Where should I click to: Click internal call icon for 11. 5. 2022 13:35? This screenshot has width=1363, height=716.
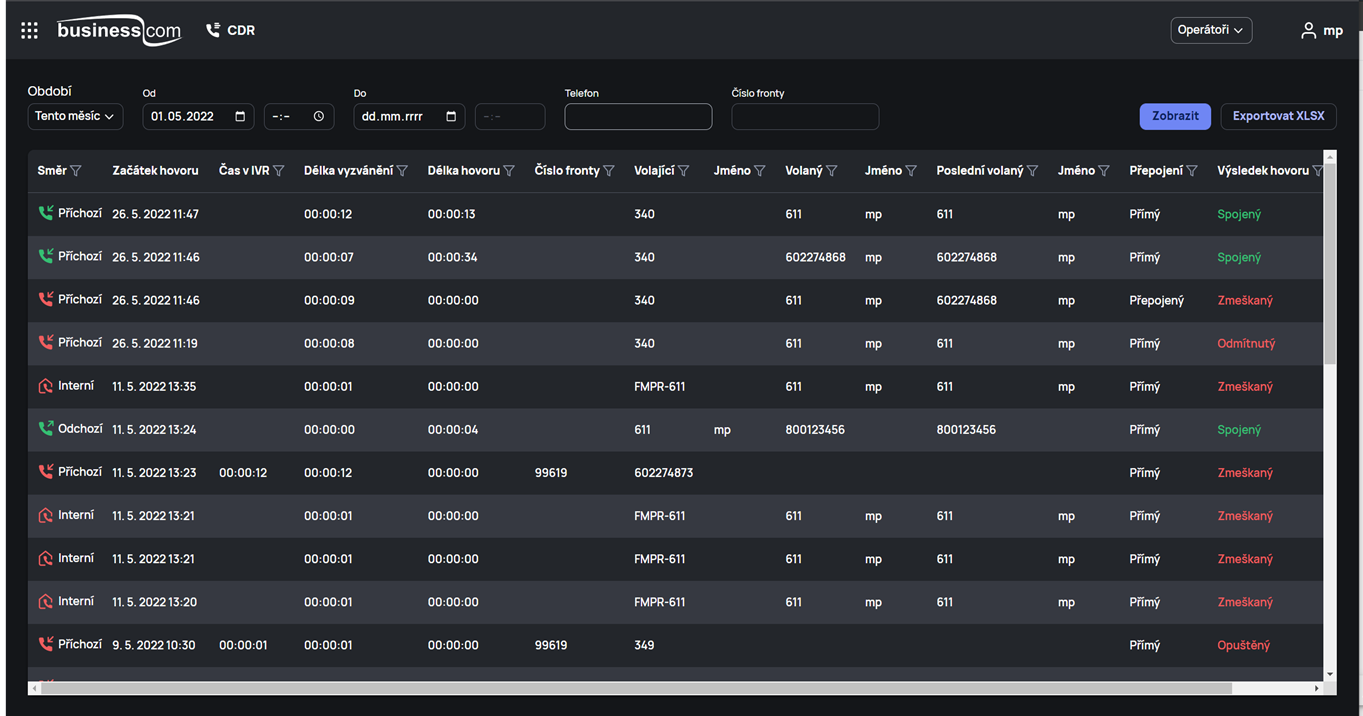45,386
